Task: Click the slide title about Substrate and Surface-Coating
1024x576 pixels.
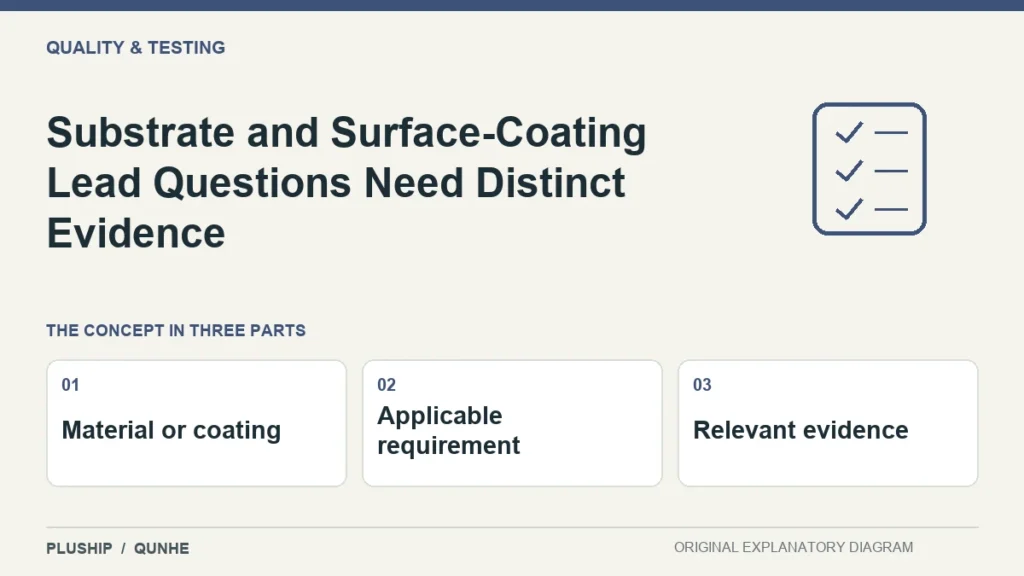Action: [x=347, y=183]
